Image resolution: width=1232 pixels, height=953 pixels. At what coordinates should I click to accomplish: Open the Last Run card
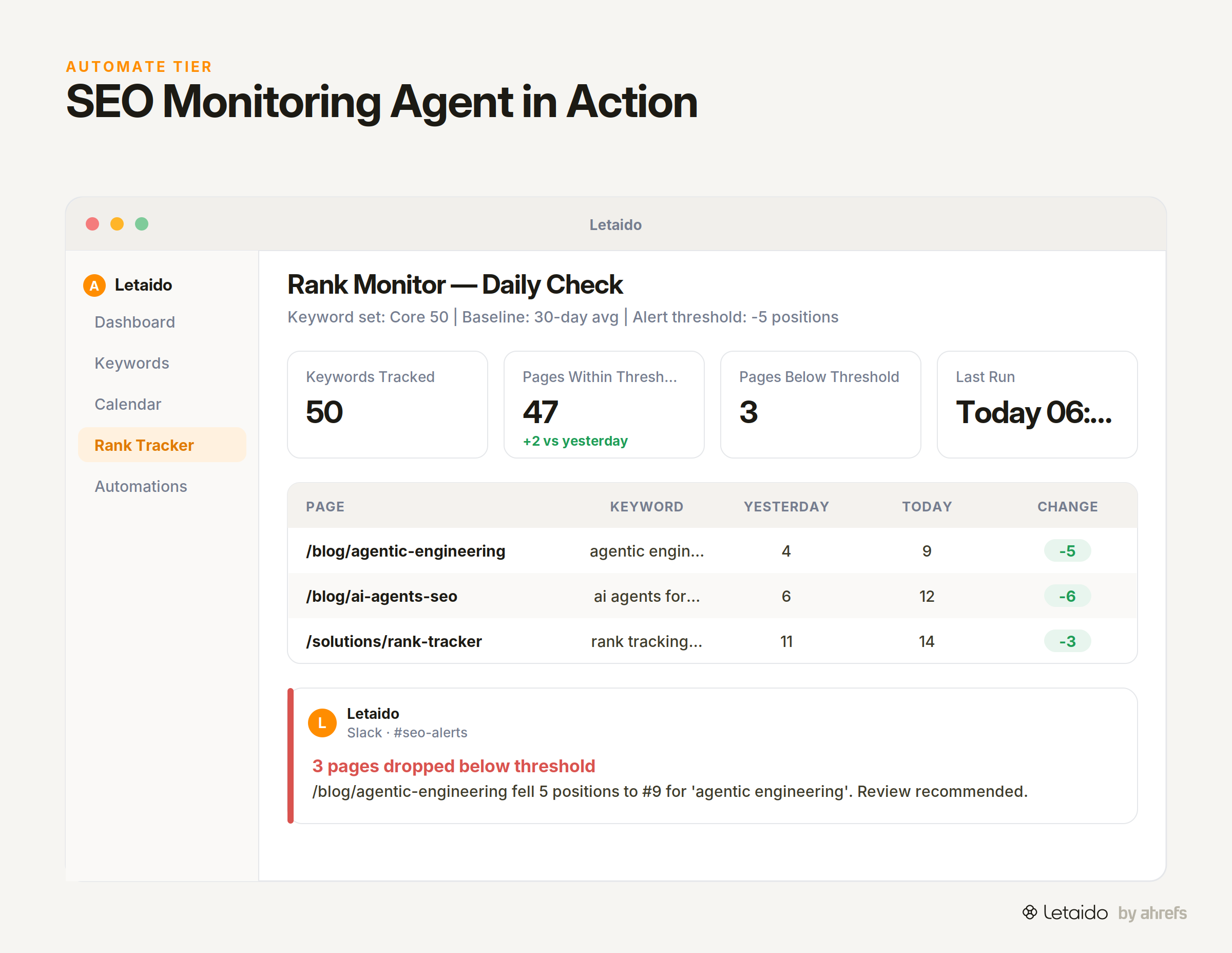coord(1037,405)
